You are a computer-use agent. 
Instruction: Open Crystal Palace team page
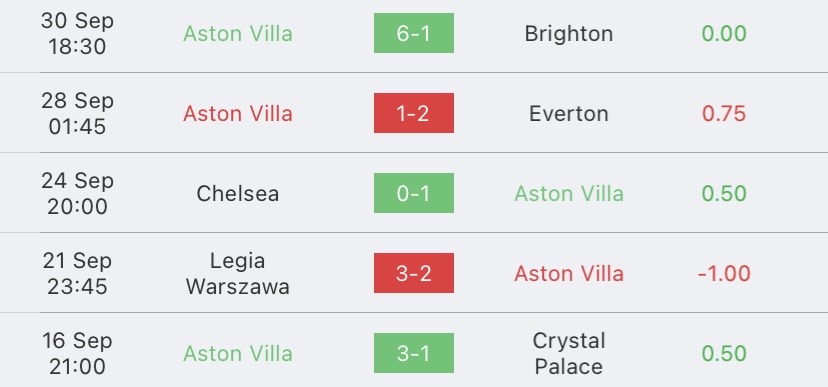tap(569, 353)
